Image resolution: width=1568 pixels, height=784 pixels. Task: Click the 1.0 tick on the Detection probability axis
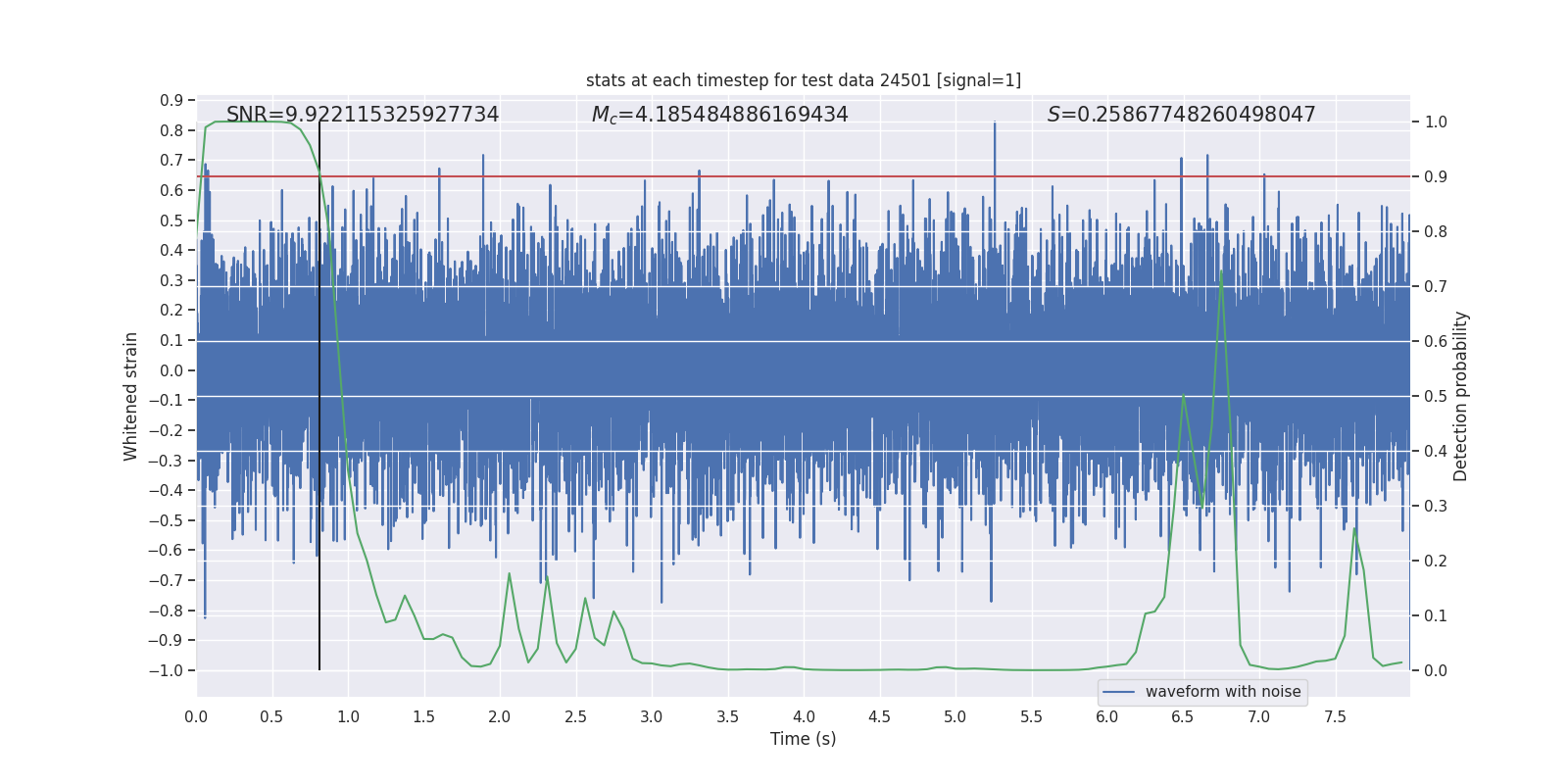pos(1436,122)
